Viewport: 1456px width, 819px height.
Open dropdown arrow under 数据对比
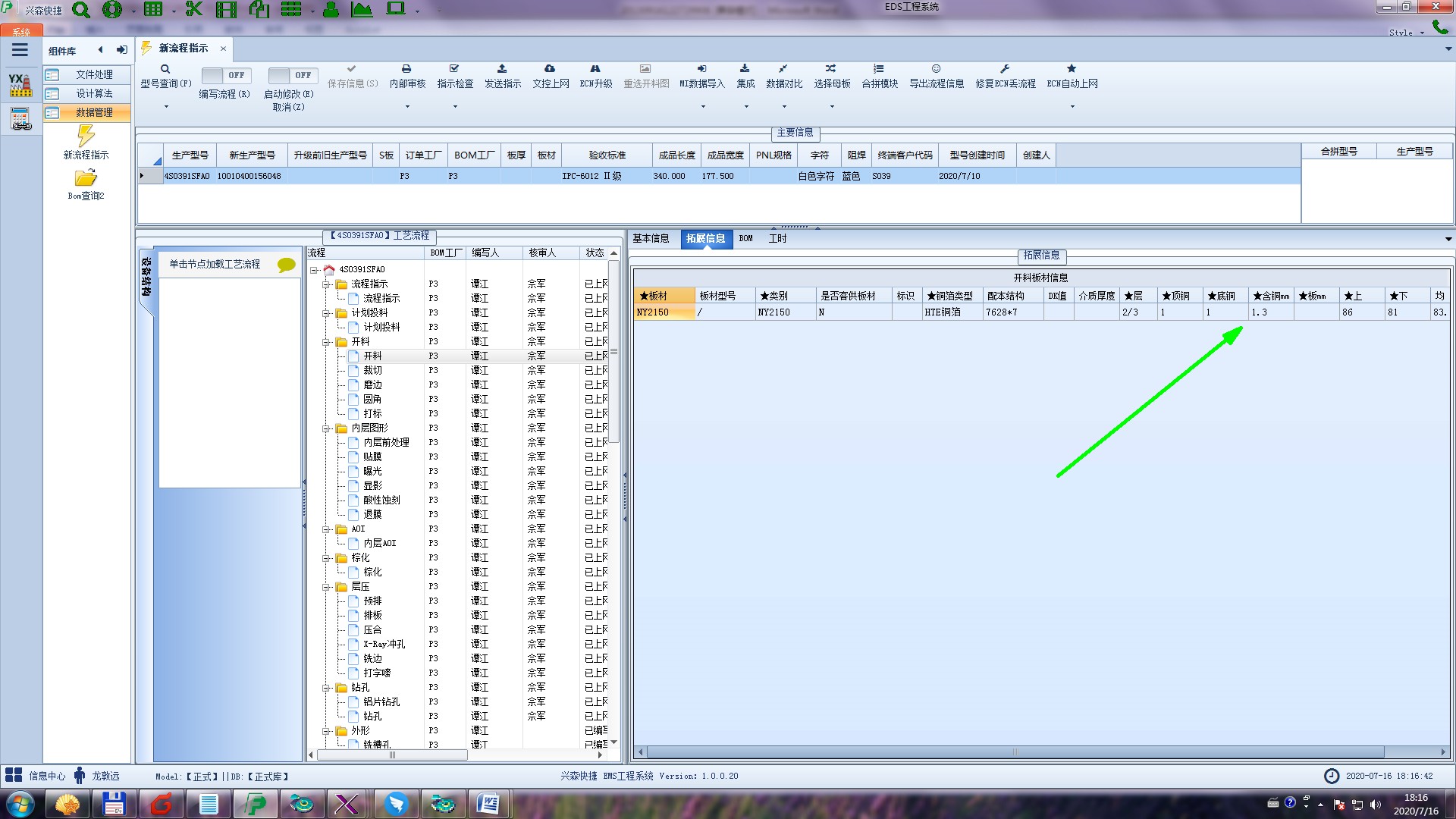[x=784, y=107]
